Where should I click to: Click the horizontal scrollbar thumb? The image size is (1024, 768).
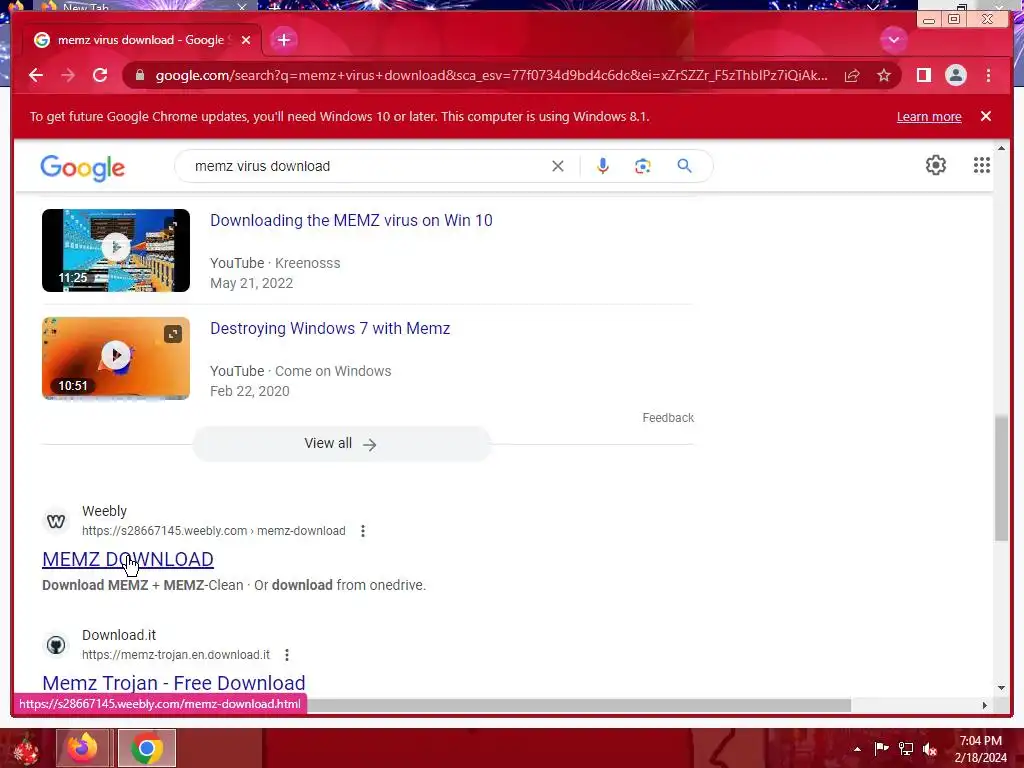coord(579,705)
